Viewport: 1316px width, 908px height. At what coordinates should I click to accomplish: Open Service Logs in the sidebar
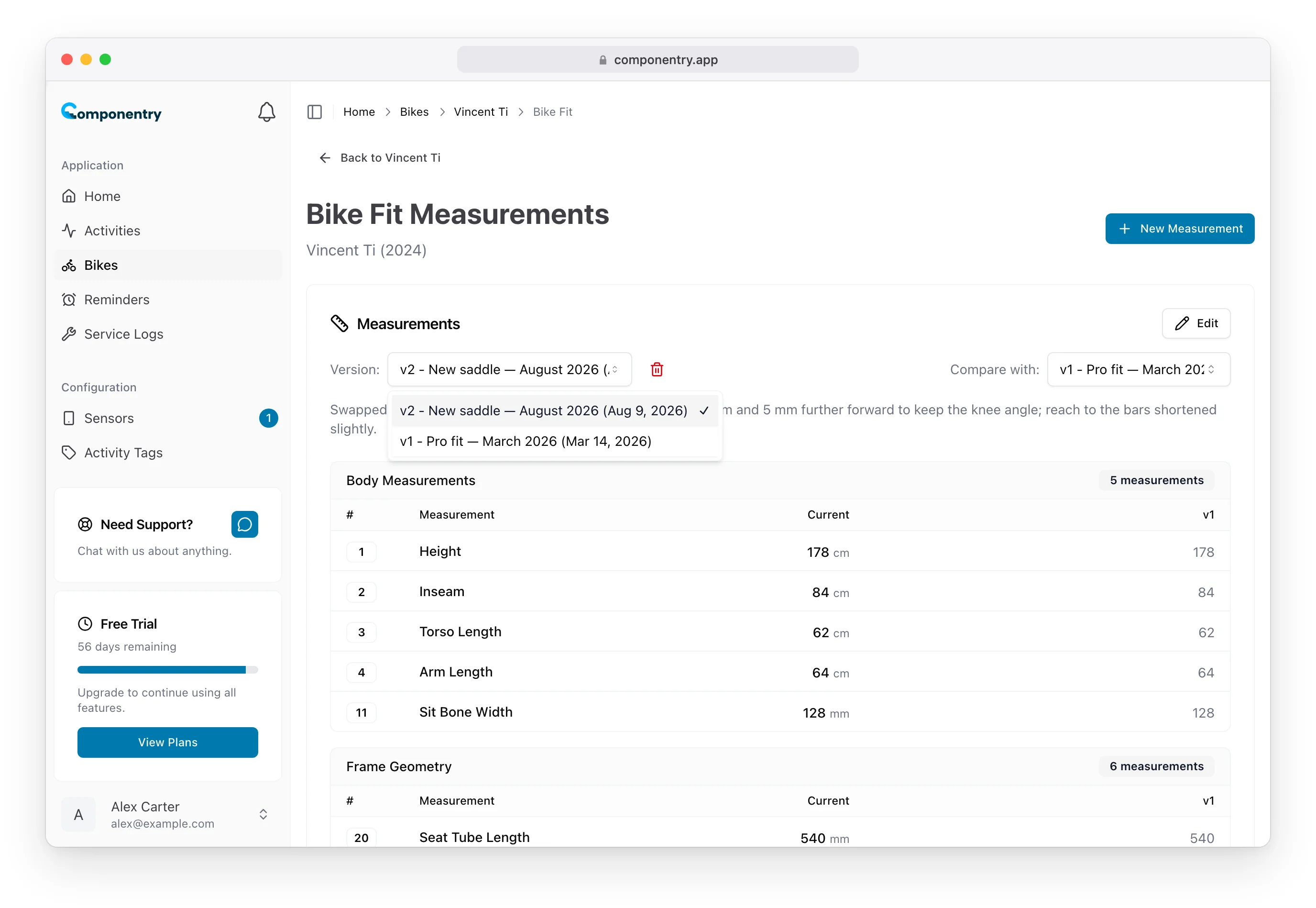(x=168, y=334)
